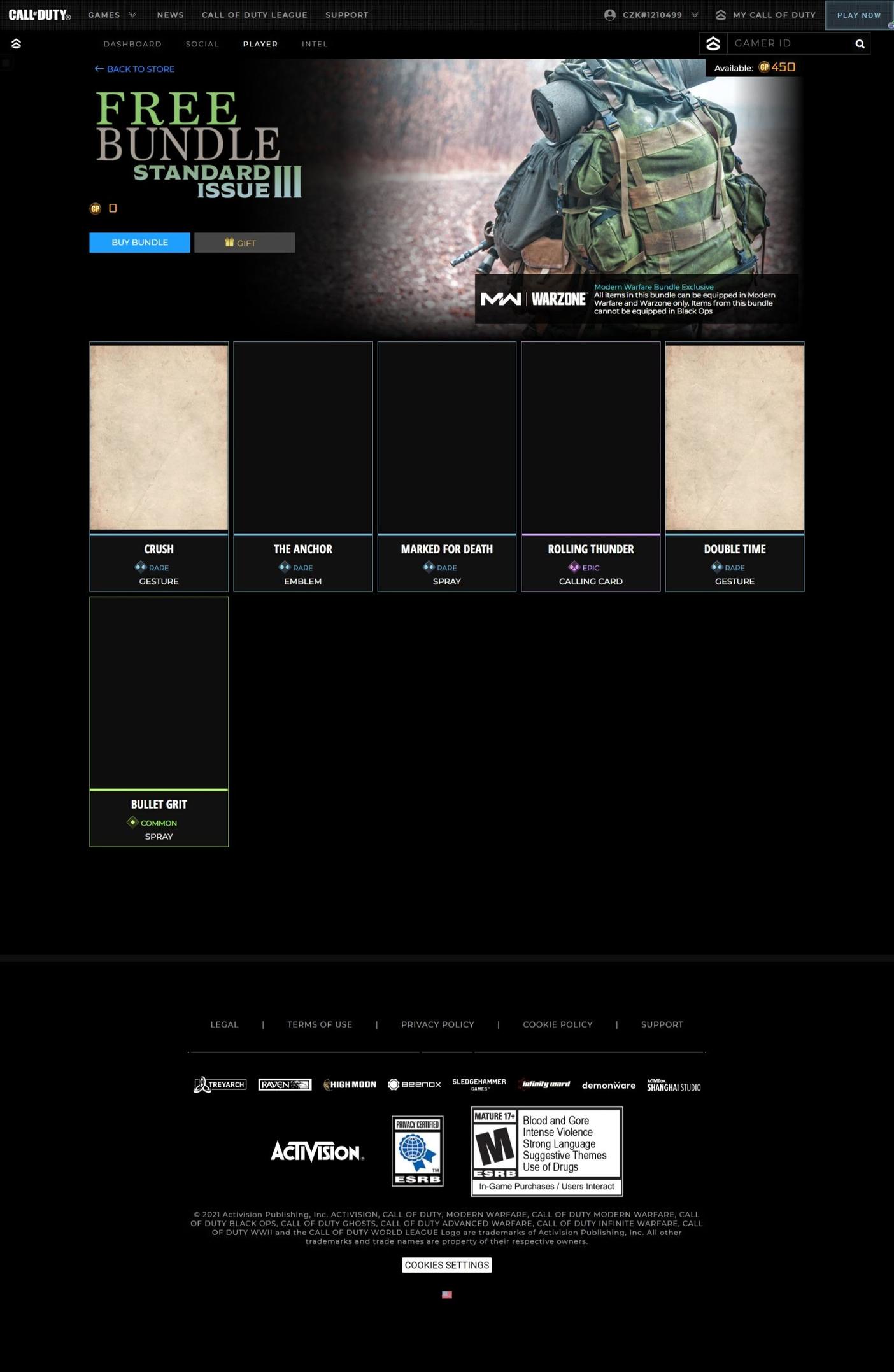The height and width of the screenshot is (1372, 894).
Task: Click the search magnifier icon
Action: [x=860, y=44]
